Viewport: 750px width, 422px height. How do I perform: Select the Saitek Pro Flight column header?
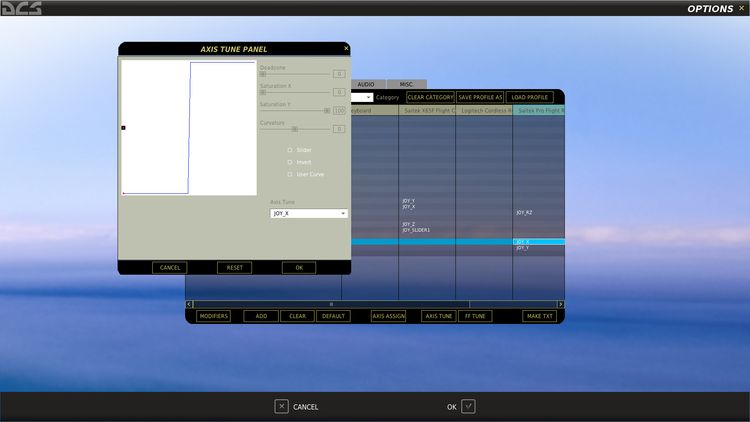coord(539,111)
